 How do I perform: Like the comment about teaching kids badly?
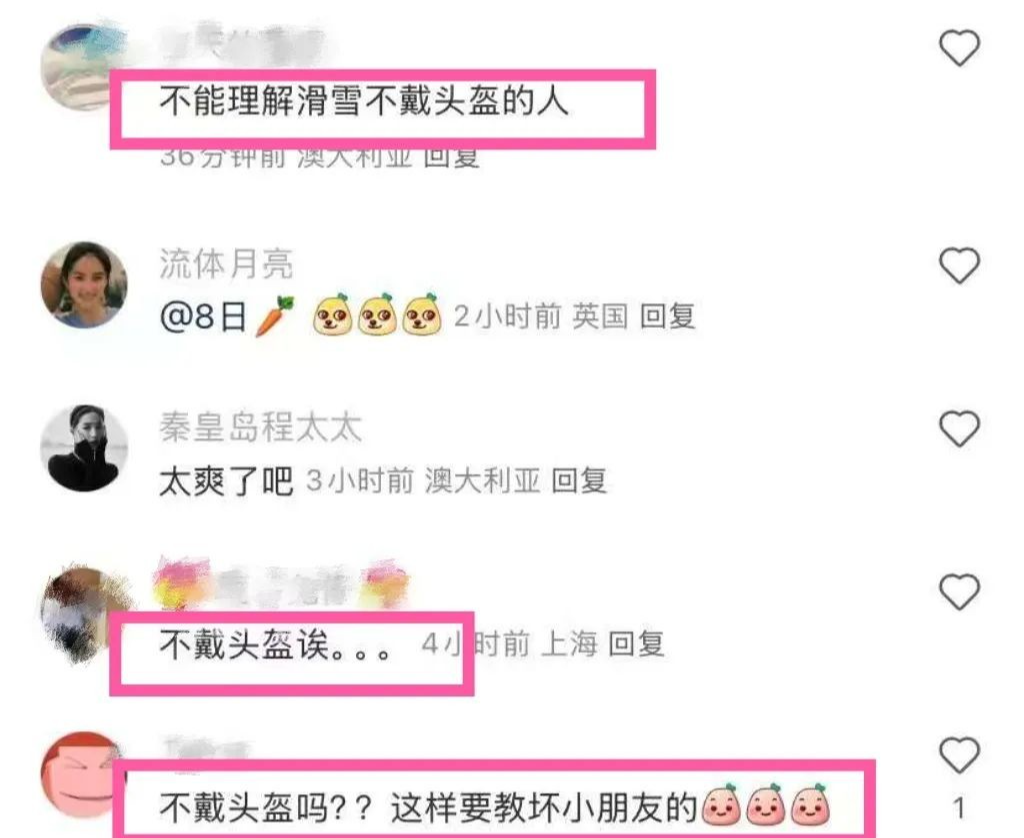[x=959, y=754]
